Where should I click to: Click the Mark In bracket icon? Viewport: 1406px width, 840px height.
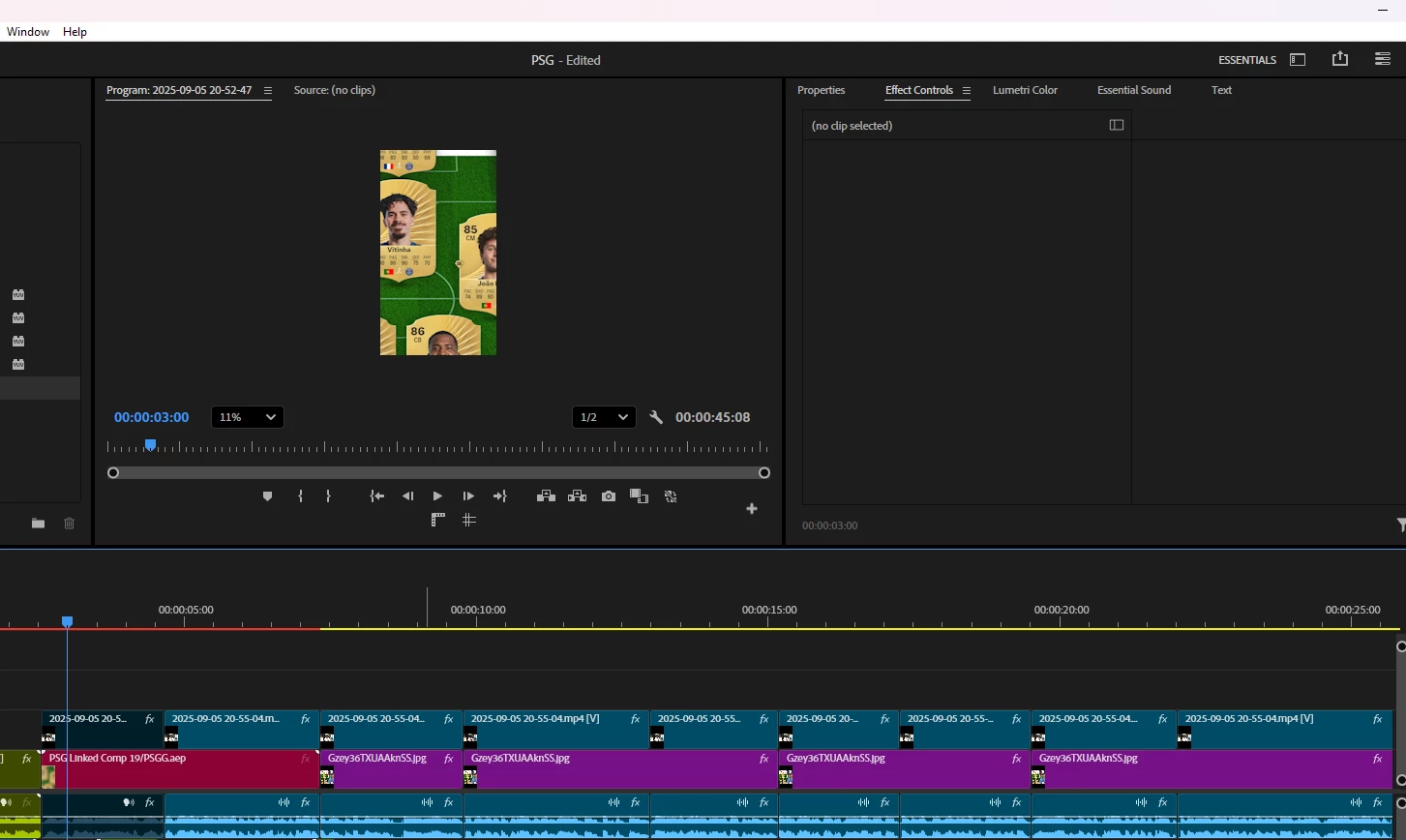[x=300, y=496]
